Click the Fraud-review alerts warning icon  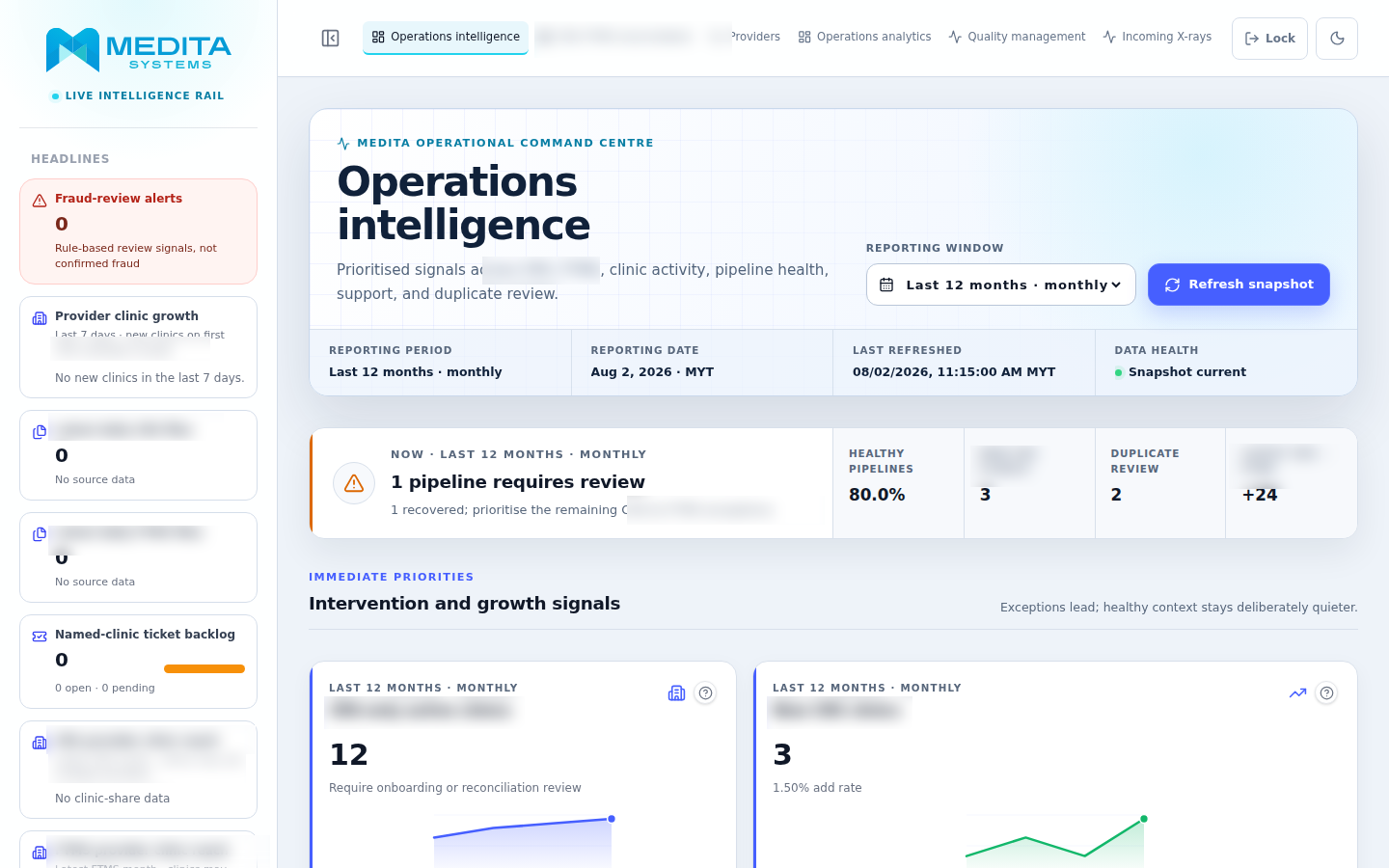[40, 201]
